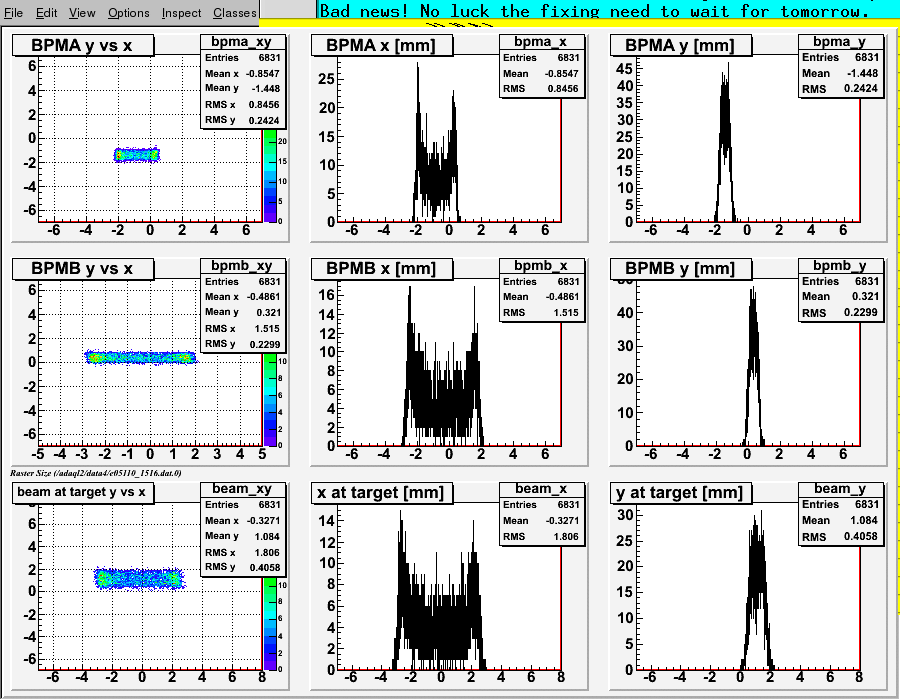Viewport: 900px width, 700px height.
Task: Click 'Mean y 1.084' in beam_xy stats
Action: 242,536
